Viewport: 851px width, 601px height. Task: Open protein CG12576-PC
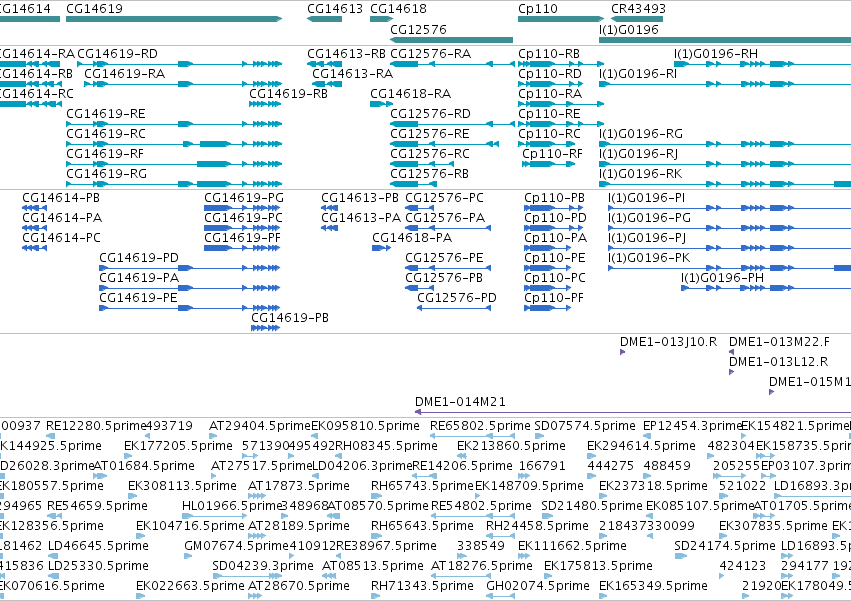pos(444,198)
